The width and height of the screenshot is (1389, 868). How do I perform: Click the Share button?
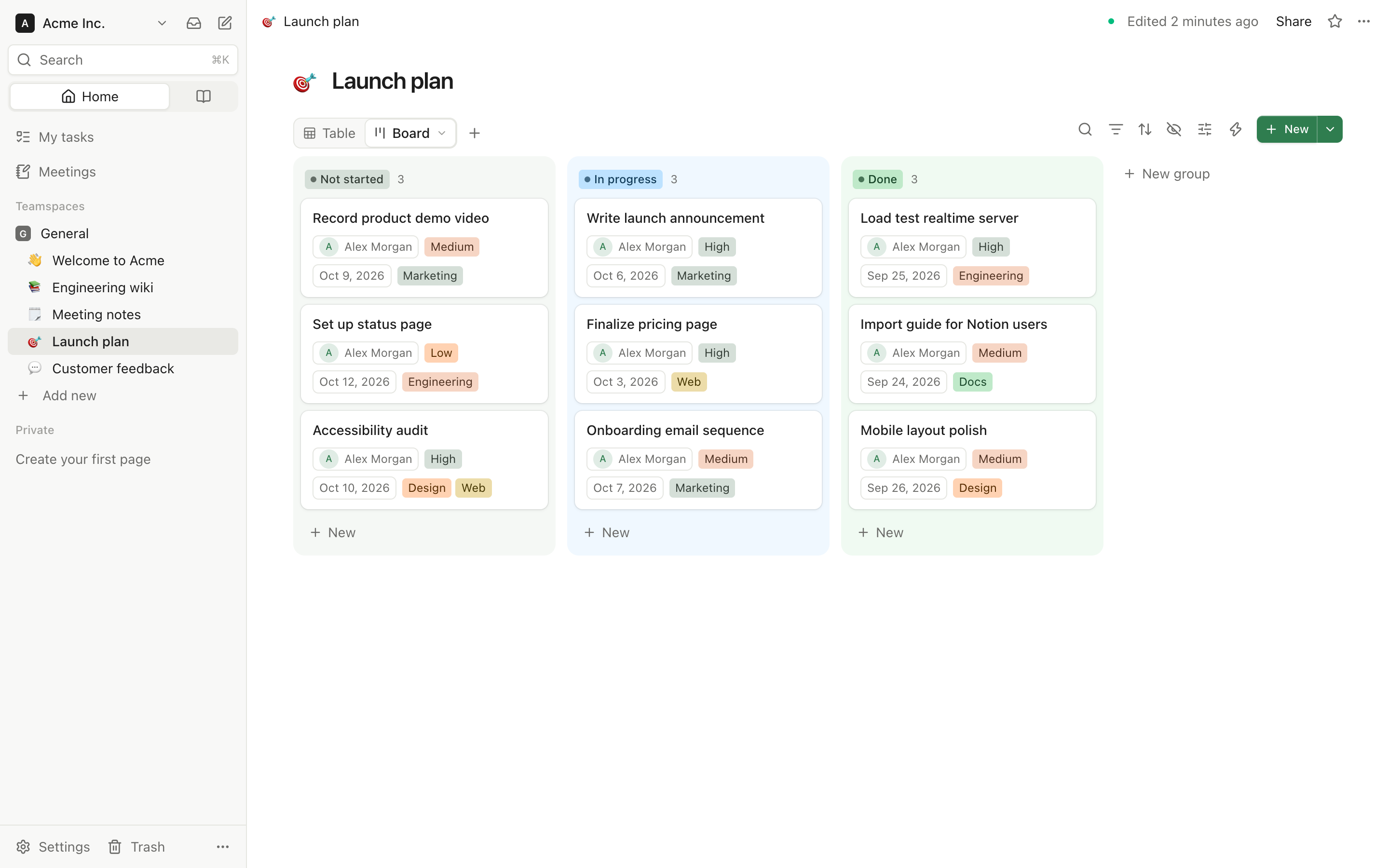tap(1293, 21)
